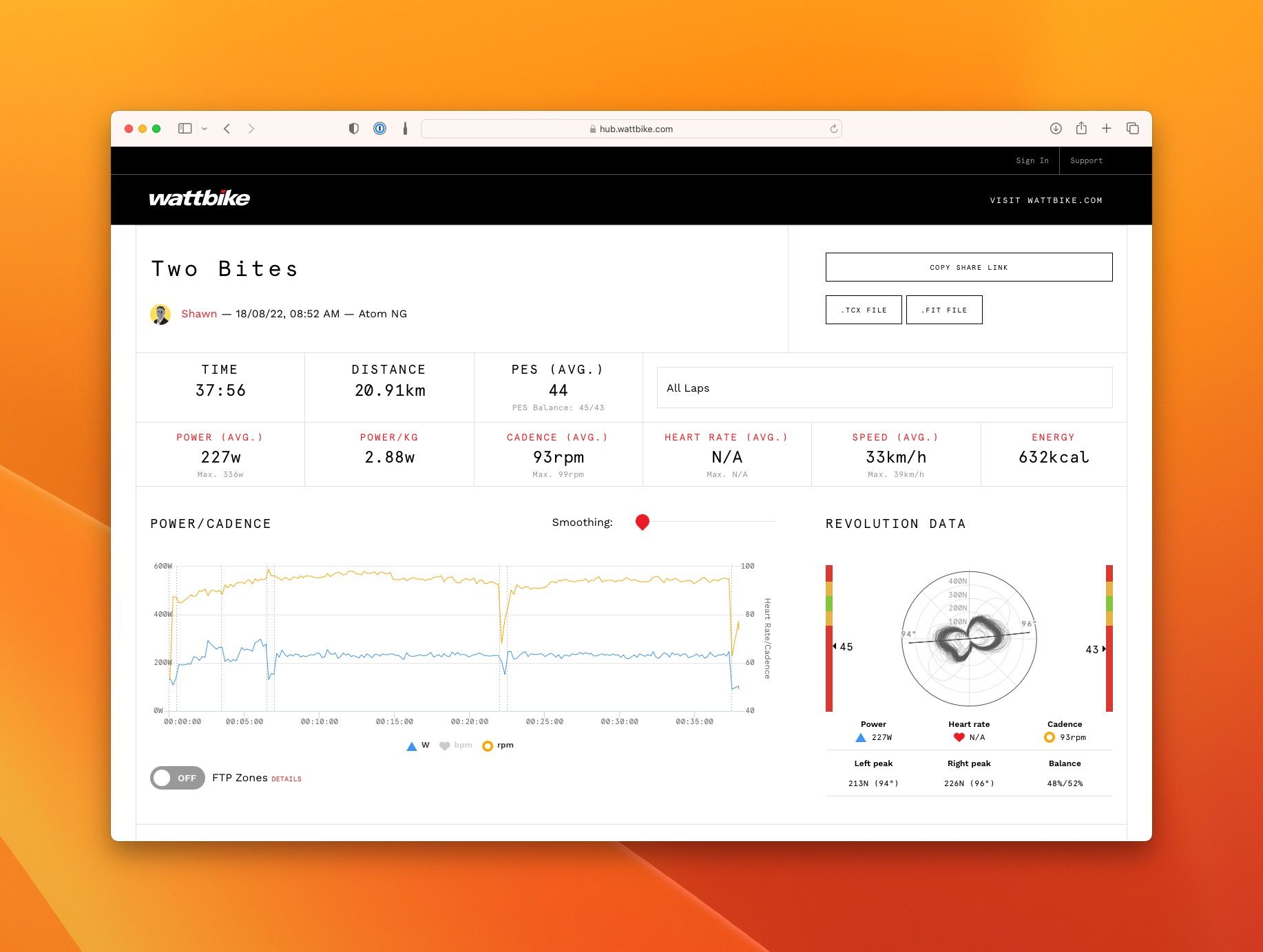Open the 1Password extension icon
The height and width of the screenshot is (952, 1263).
coord(379,129)
